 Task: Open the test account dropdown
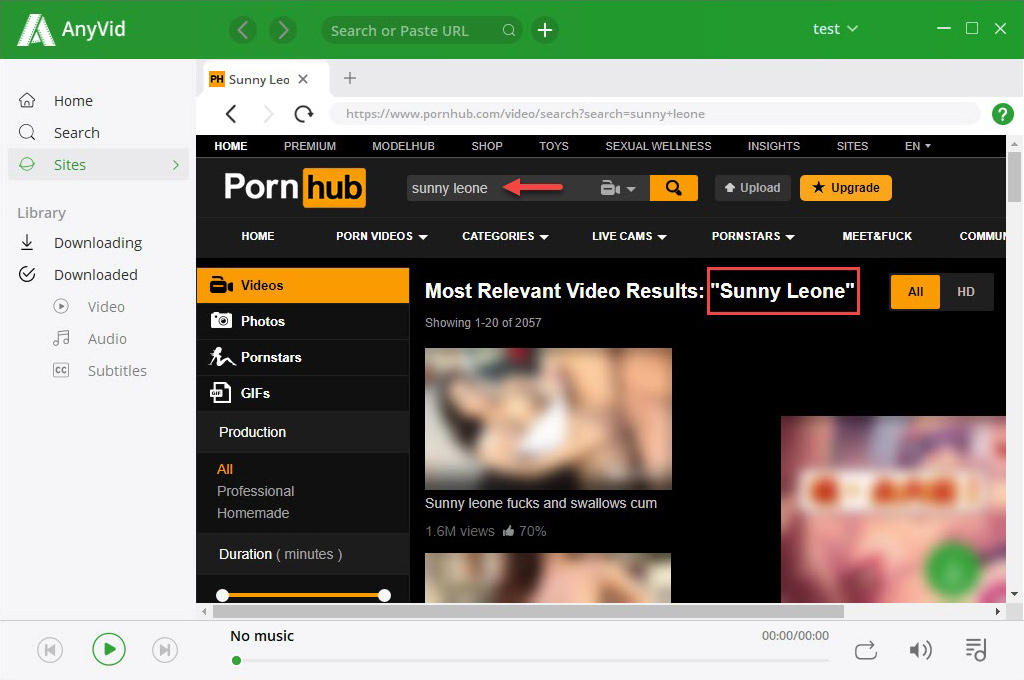[x=835, y=29]
